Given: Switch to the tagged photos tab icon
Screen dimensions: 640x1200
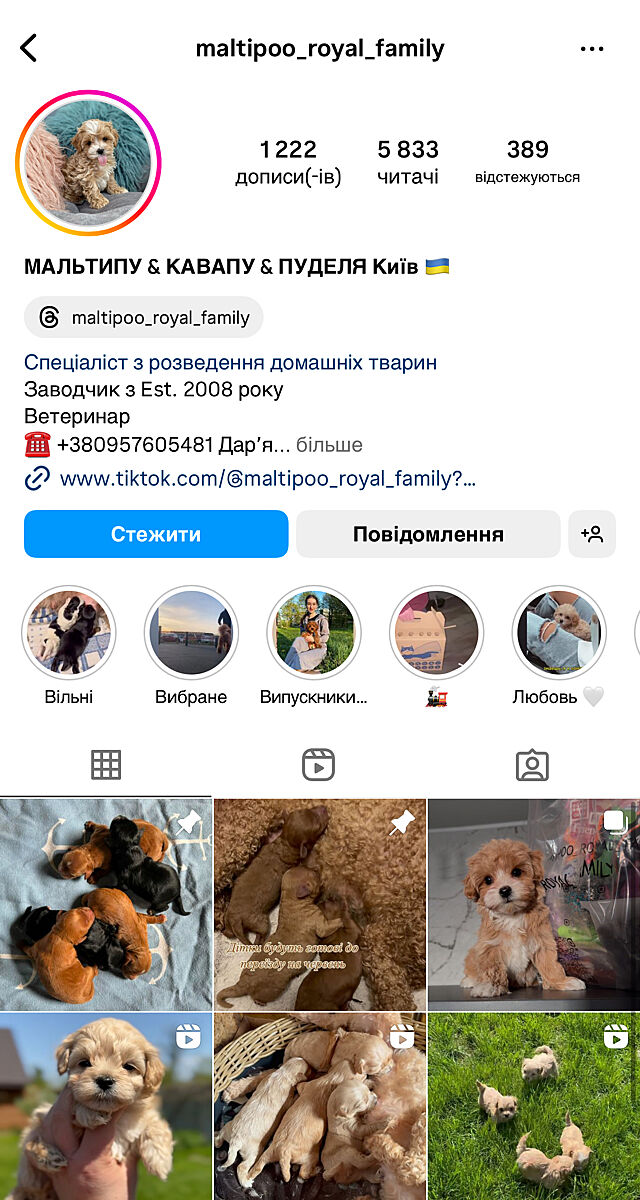Looking at the screenshot, I should point(532,766).
